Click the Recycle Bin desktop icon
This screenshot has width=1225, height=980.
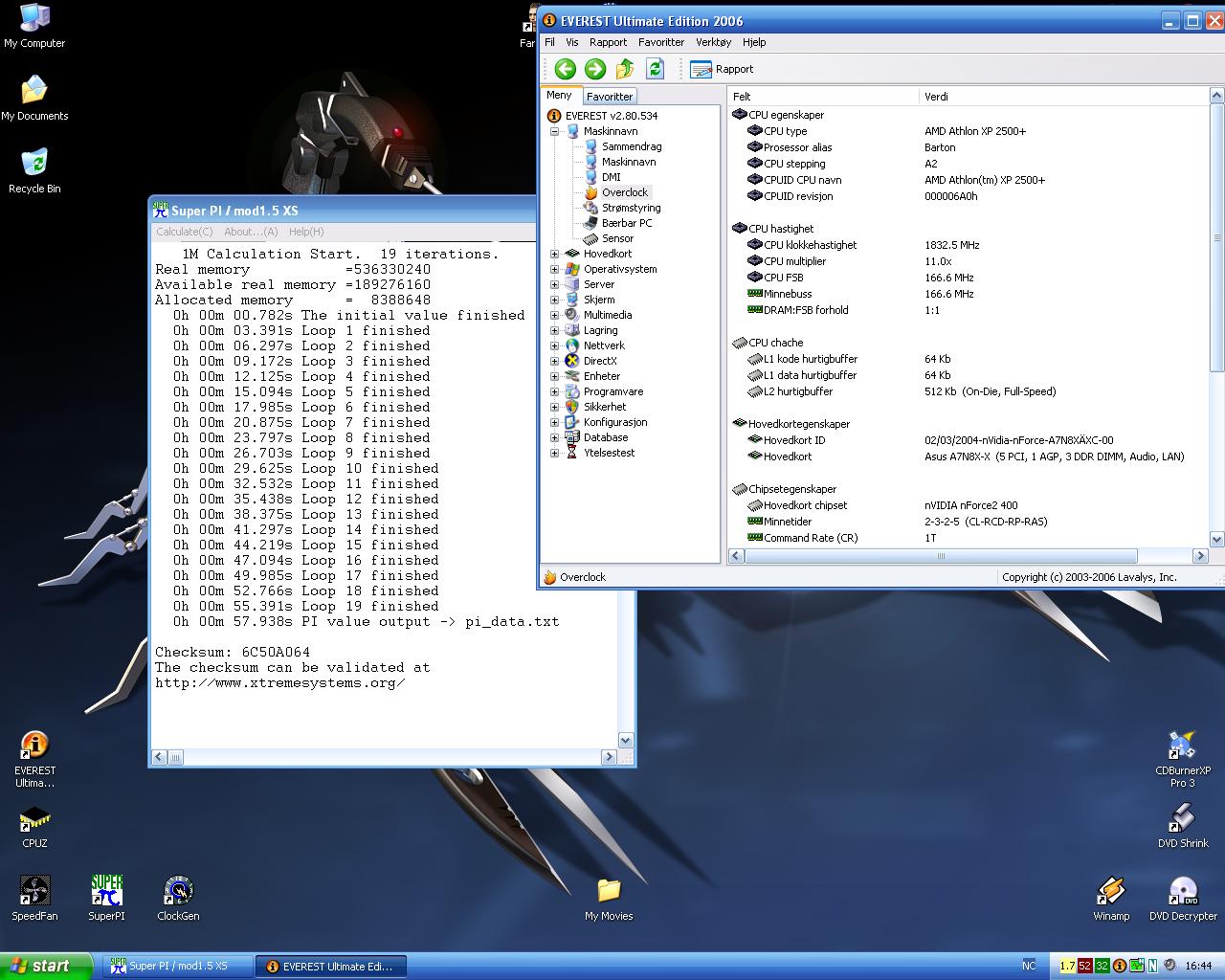pos(34,170)
